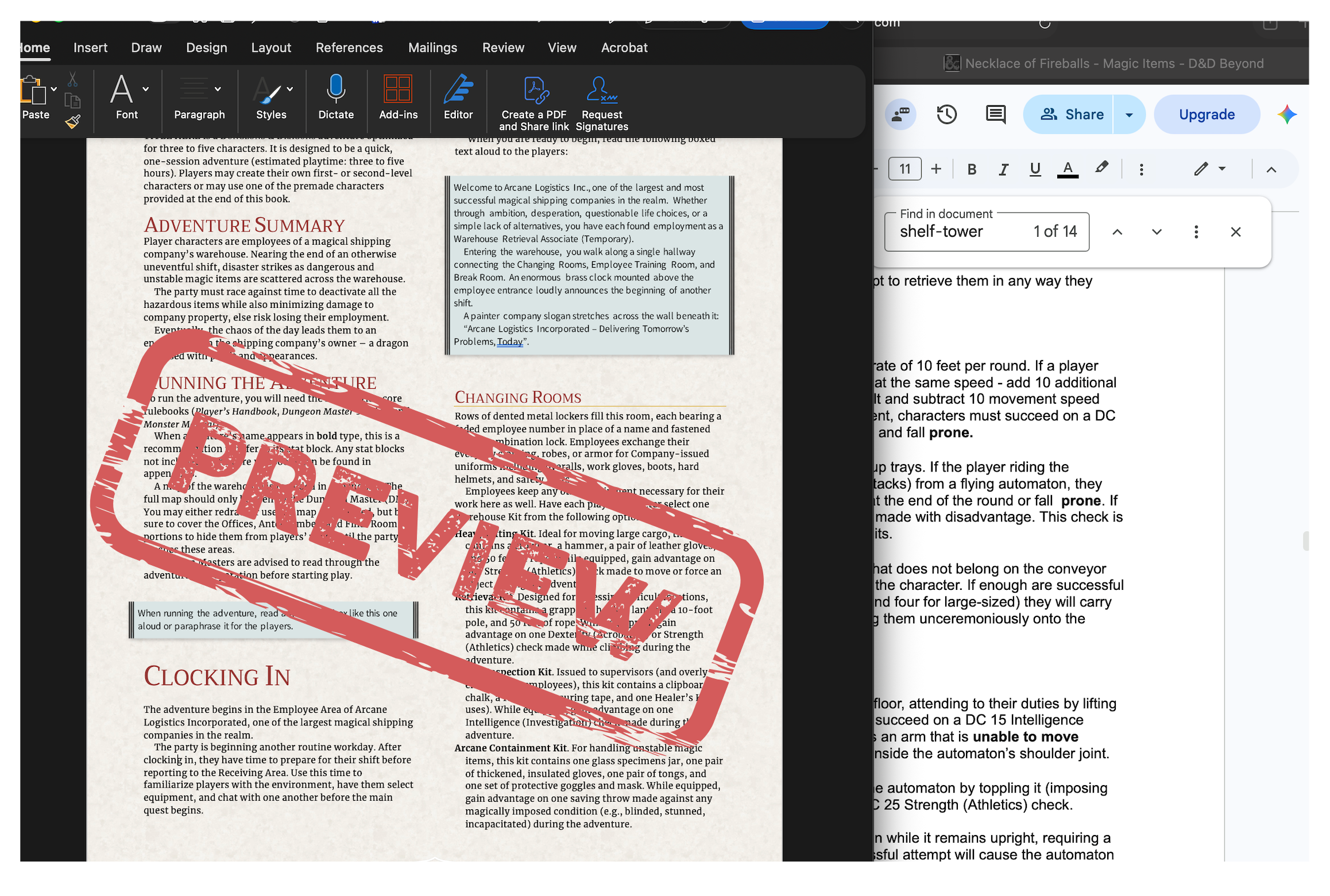This screenshot has width=1330, height=896.
Task: Apply Underline formatting in Google Docs
Action: click(1035, 169)
